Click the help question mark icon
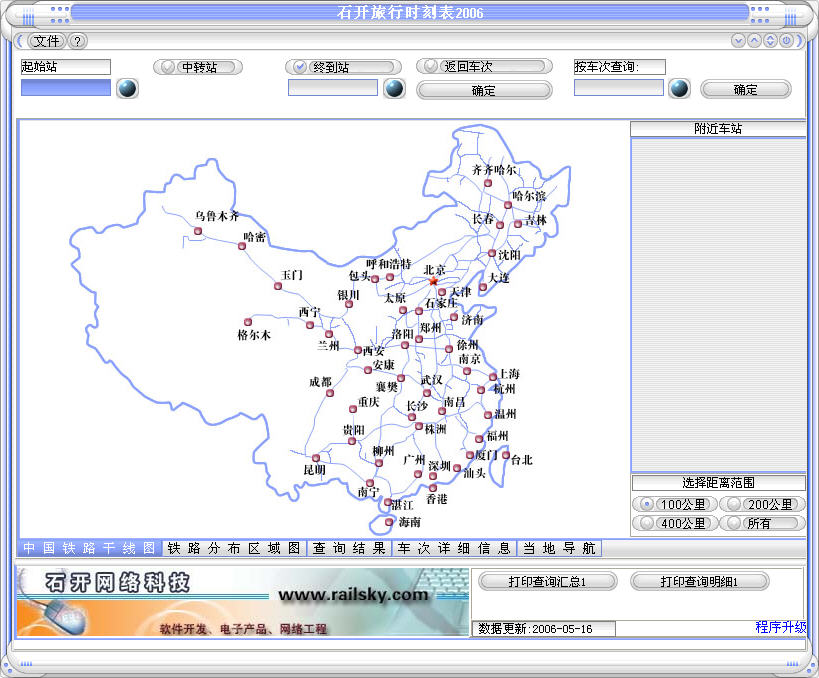Image resolution: width=819 pixels, height=678 pixels. tap(78, 41)
